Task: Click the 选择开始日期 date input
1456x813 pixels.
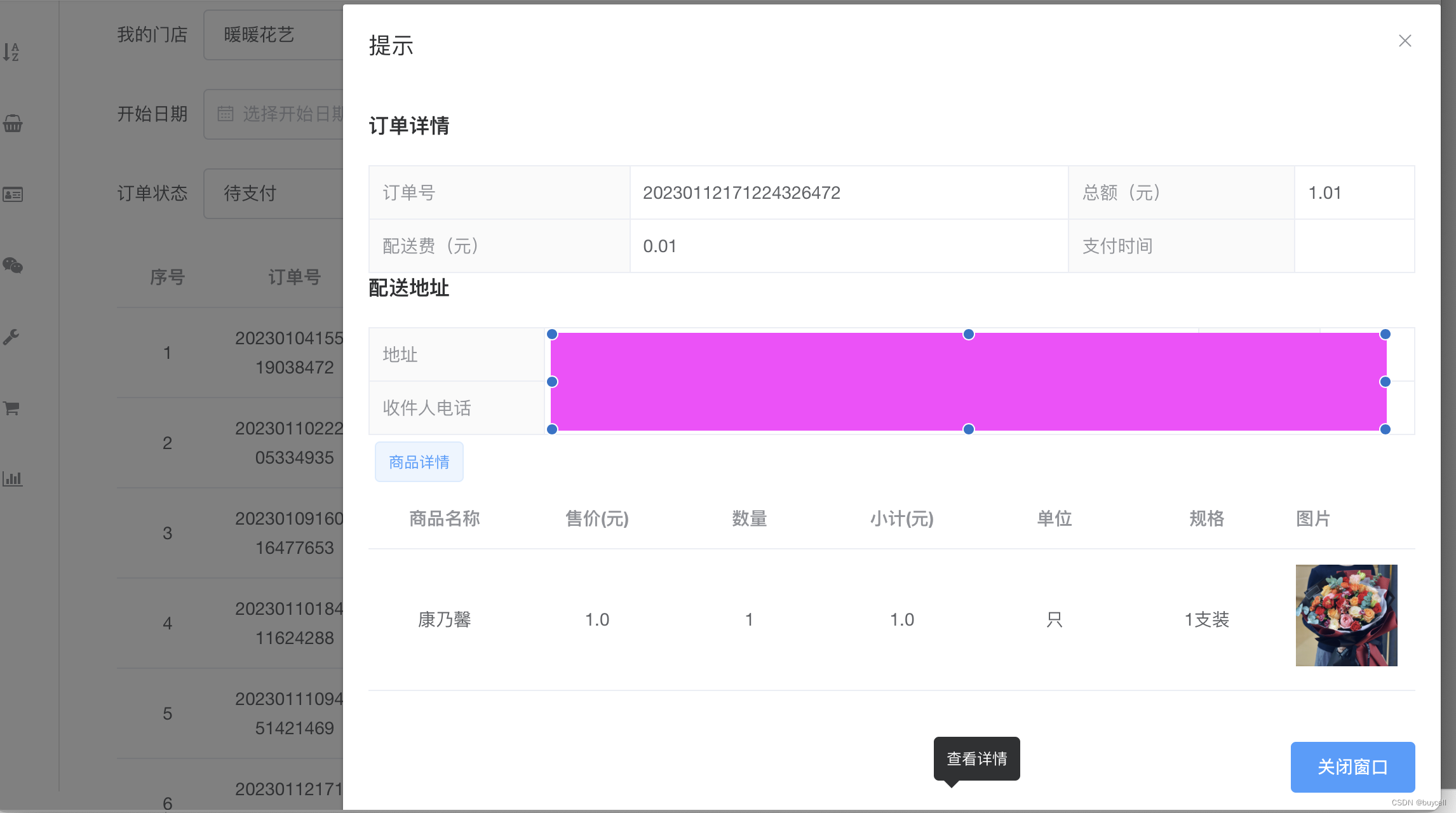Action: pyautogui.click(x=274, y=114)
